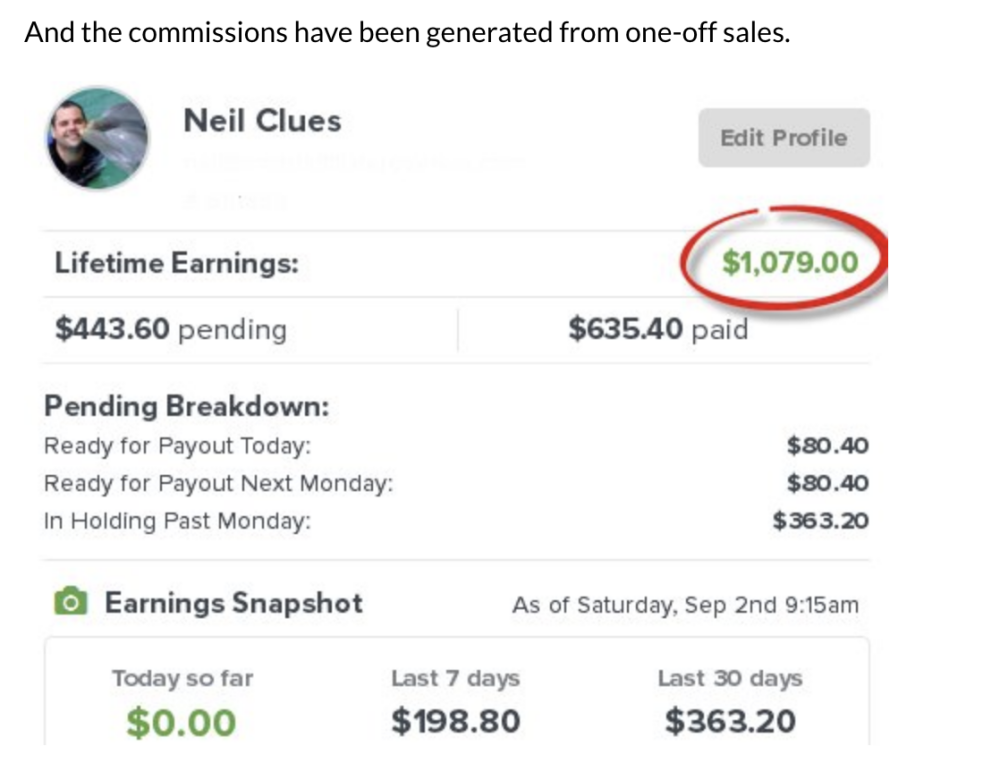Screen dimensions: 1000x780
Task: Click In Holding Past Monday row
Action: coord(456,520)
